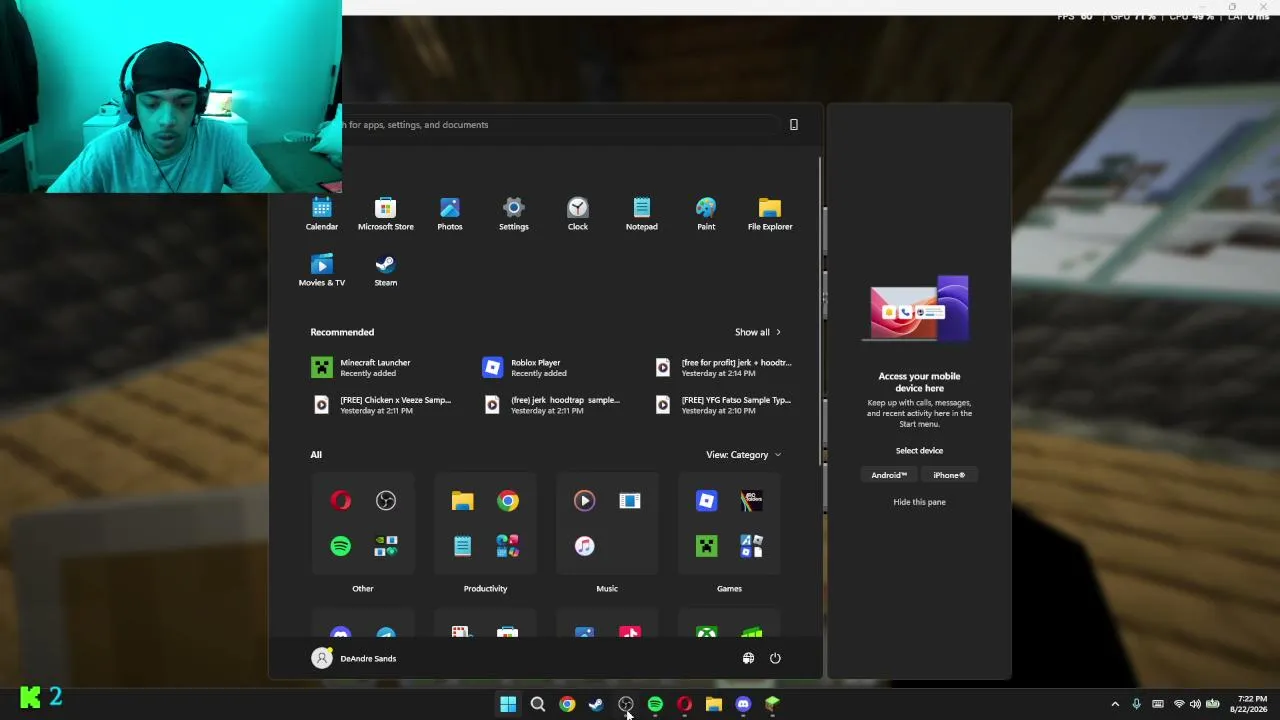Open Opera in the Other category

point(341,501)
